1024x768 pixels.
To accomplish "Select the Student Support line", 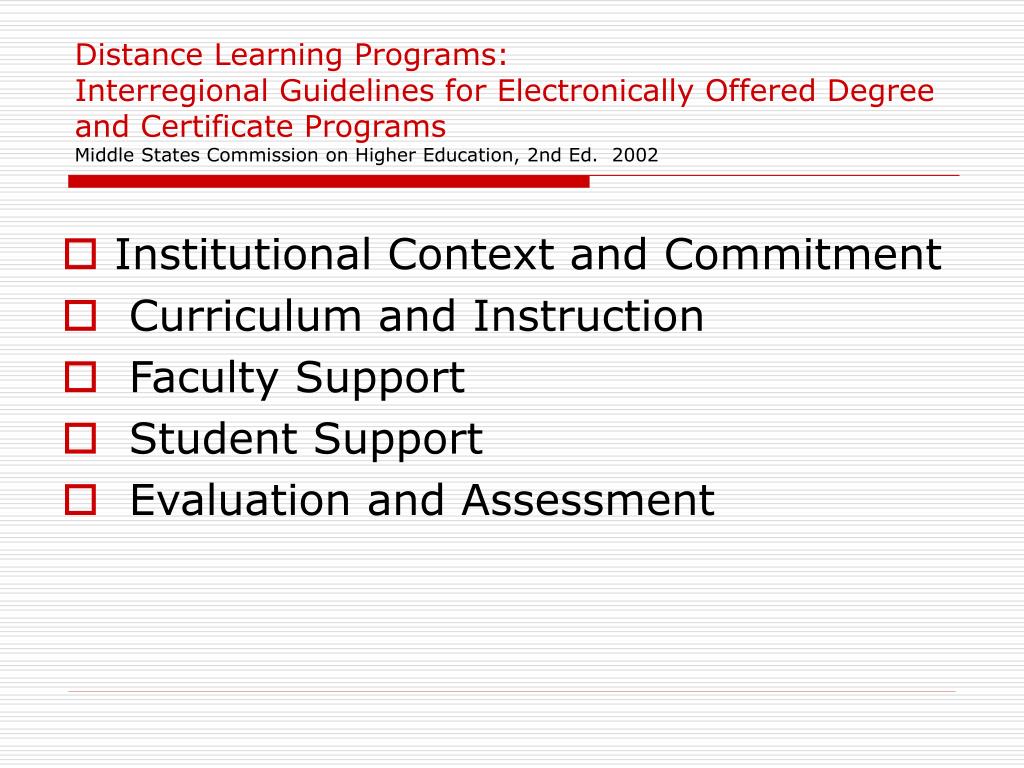I will [x=306, y=440].
